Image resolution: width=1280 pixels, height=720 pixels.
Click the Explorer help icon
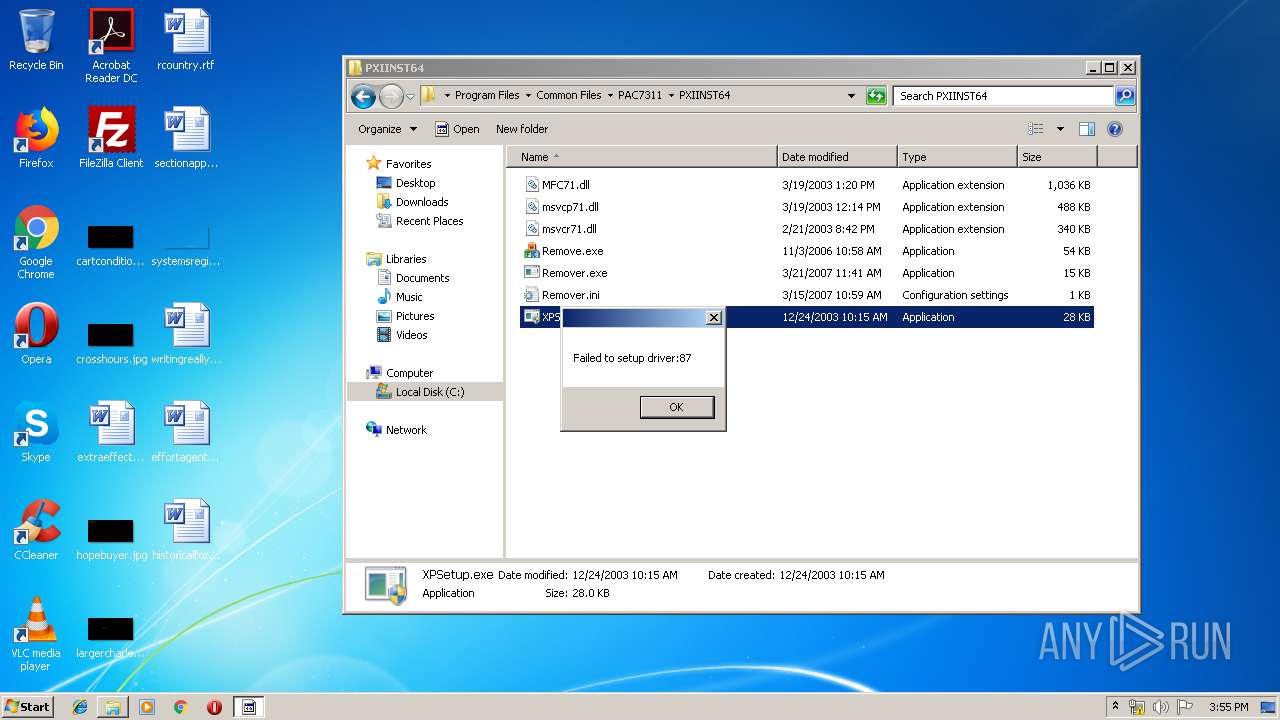click(x=1115, y=129)
